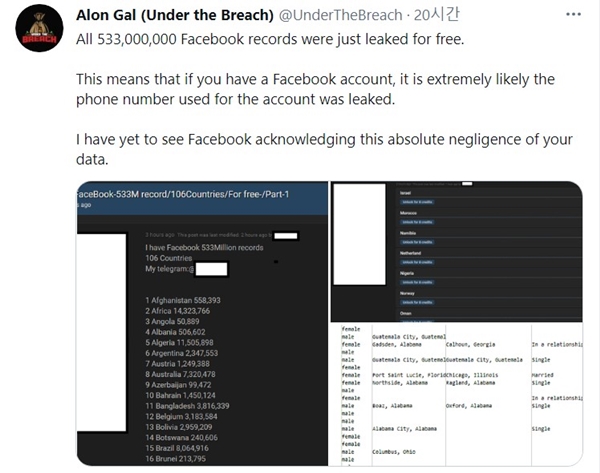This screenshot has width=600, height=473.
Task: Open the @UnderTheBreach handle link
Action: point(340,15)
